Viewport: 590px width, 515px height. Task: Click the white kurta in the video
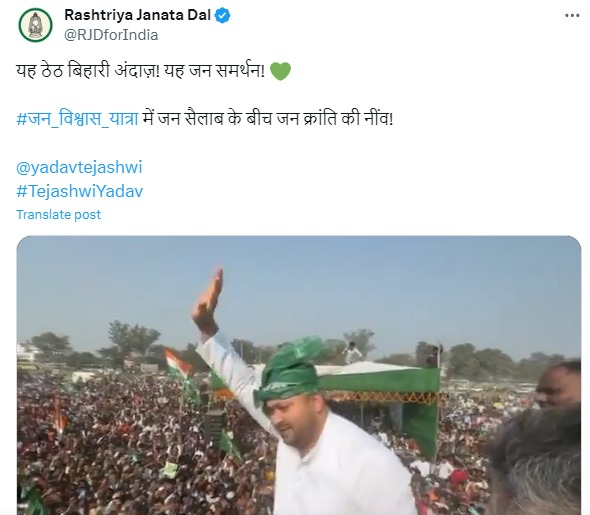pyautogui.click(x=339, y=470)
